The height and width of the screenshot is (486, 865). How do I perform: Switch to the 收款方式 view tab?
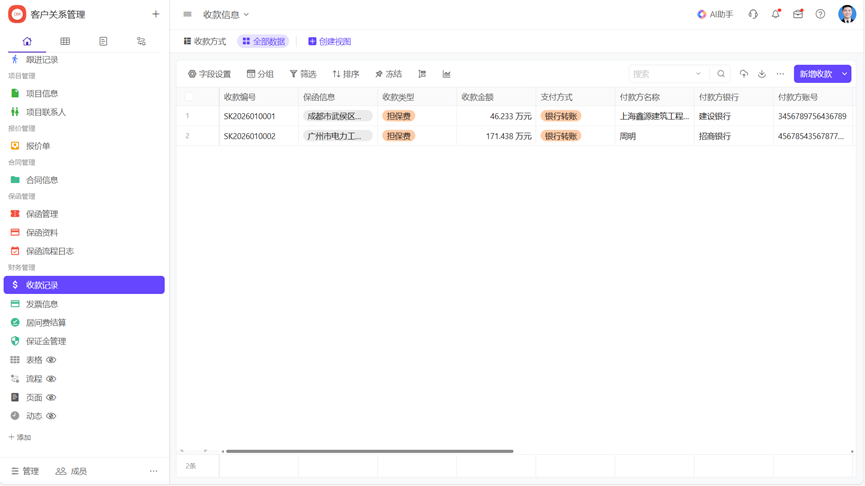pyautogui.click(x=205, y=42)
